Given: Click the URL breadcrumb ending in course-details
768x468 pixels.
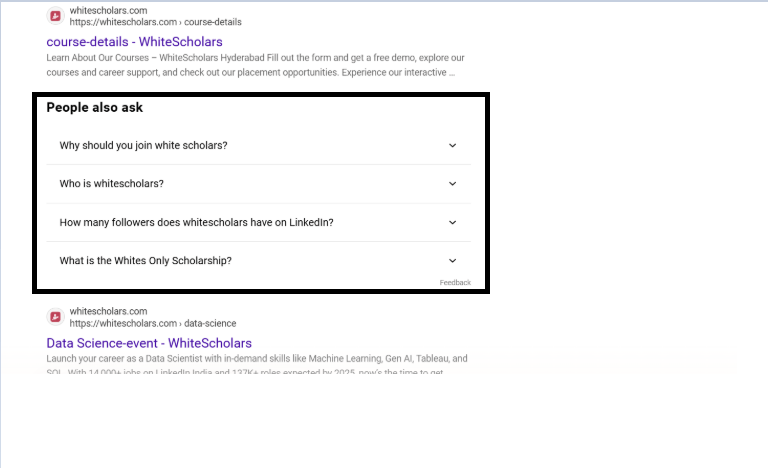Looking at the screenshot, I should (155, 22).
